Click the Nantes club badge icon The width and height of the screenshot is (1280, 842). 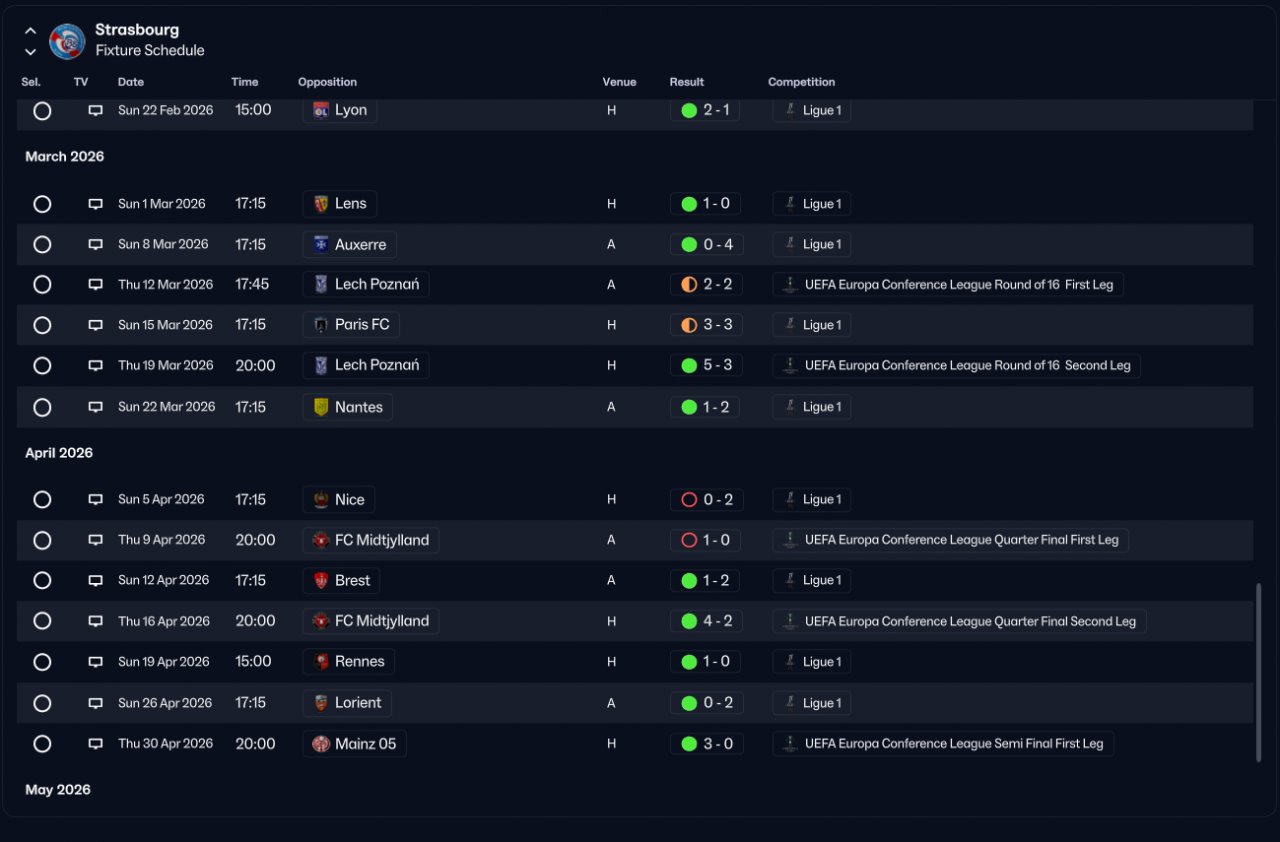click(x=321, y=407)
